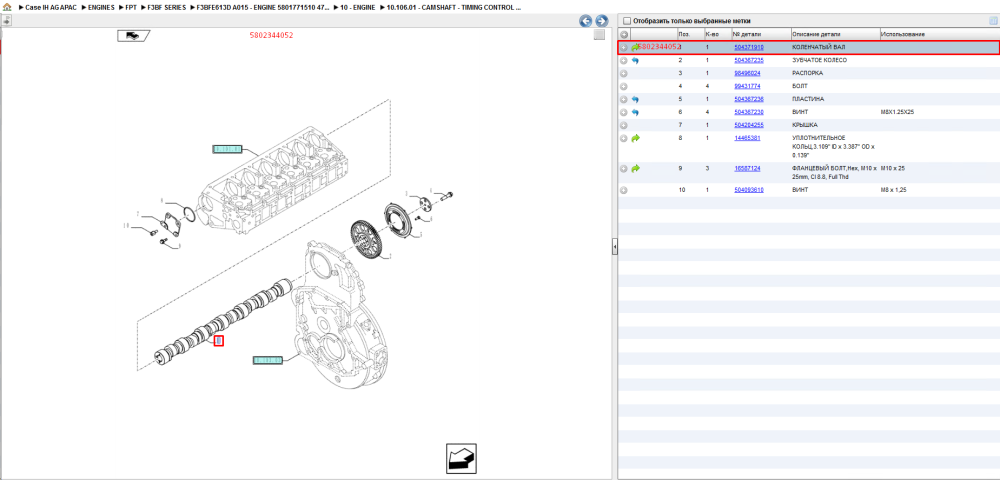Screen dimensions: 1000x480
Task: Open part number link for КРЫШКА
Action: (x=749, y=125)
